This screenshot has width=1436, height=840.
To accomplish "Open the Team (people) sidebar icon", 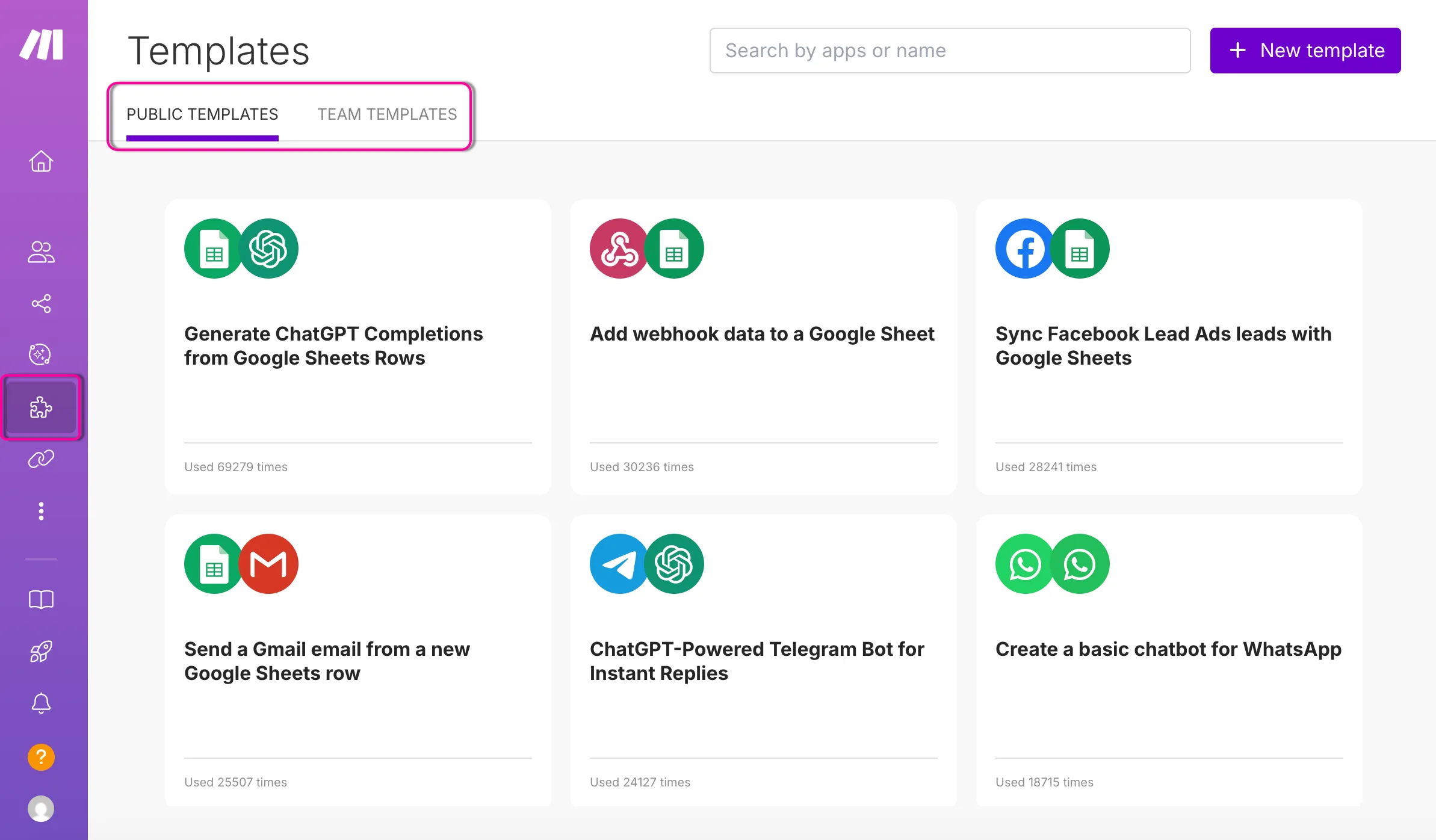I will [41, 252].
